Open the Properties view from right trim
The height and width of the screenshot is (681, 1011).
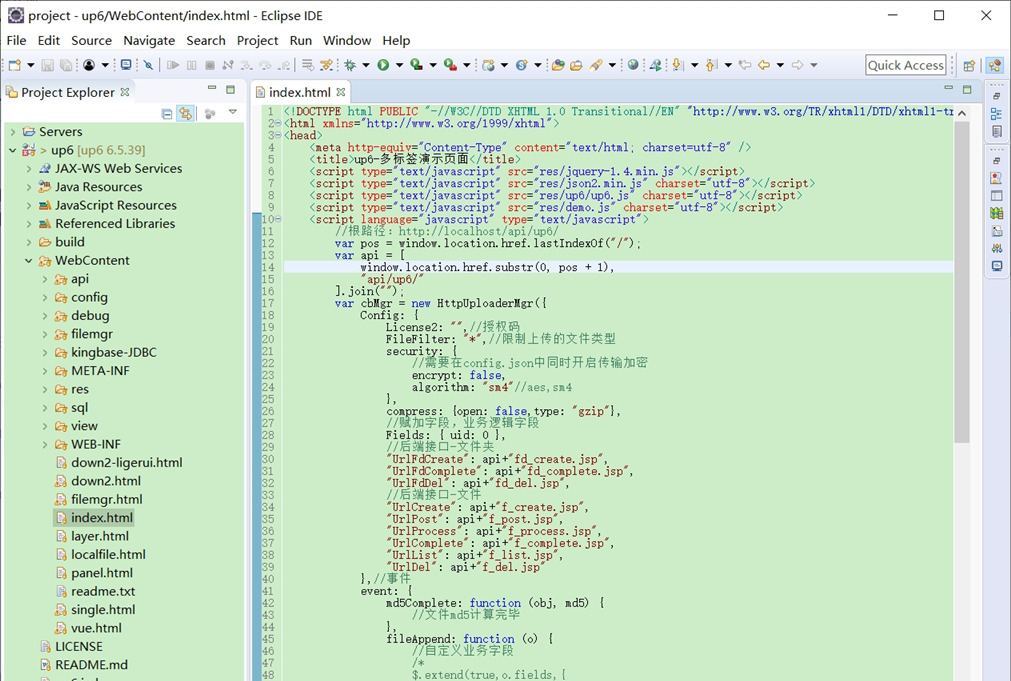click(996, 195)
